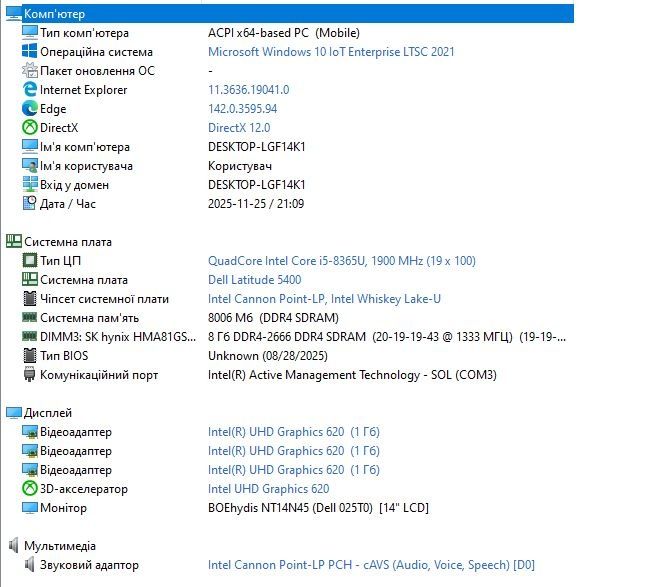The height and width of the screenshot is (587, 650).
Task: Select the Пакет оновлення ОС field label
Action: [x=97, y=71]
